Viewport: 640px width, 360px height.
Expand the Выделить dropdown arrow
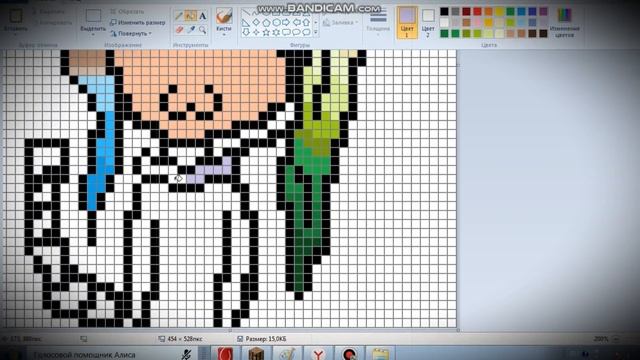pyautogui.click(x=93, y=35)
